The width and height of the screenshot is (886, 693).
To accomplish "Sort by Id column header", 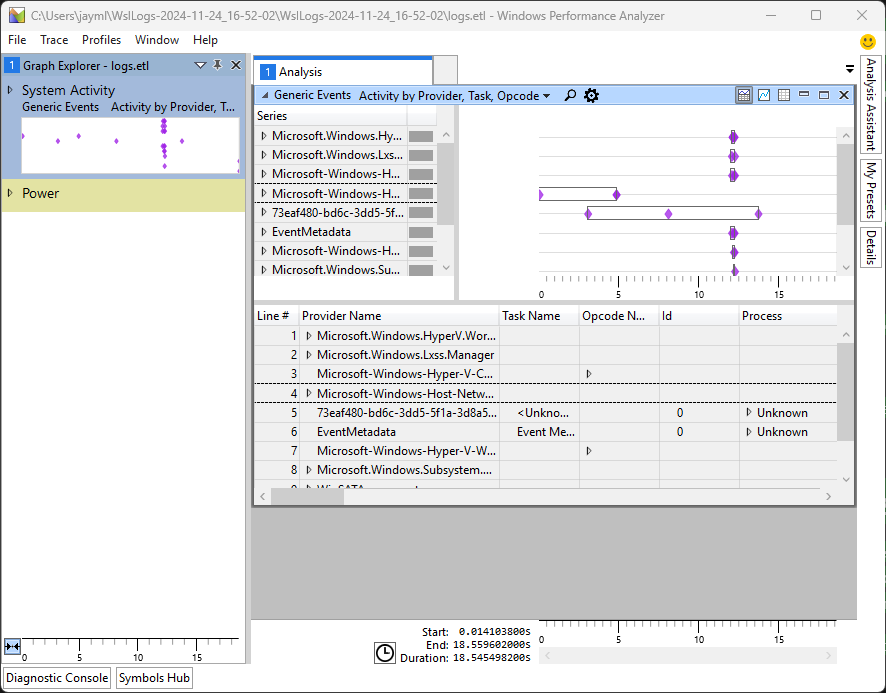I will click(x=699, y=316).
